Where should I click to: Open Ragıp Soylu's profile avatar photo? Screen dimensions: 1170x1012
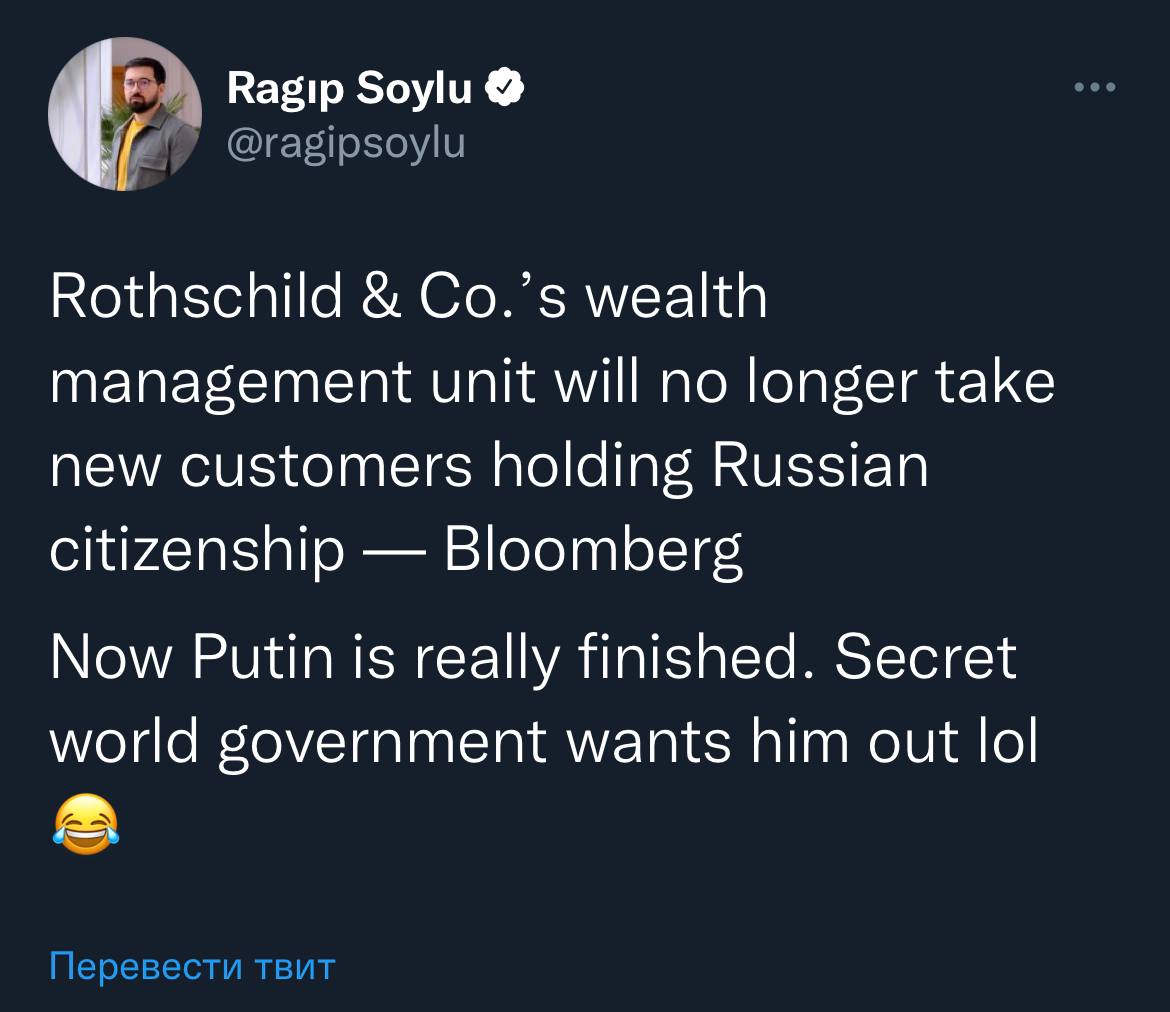coord(125,114)
